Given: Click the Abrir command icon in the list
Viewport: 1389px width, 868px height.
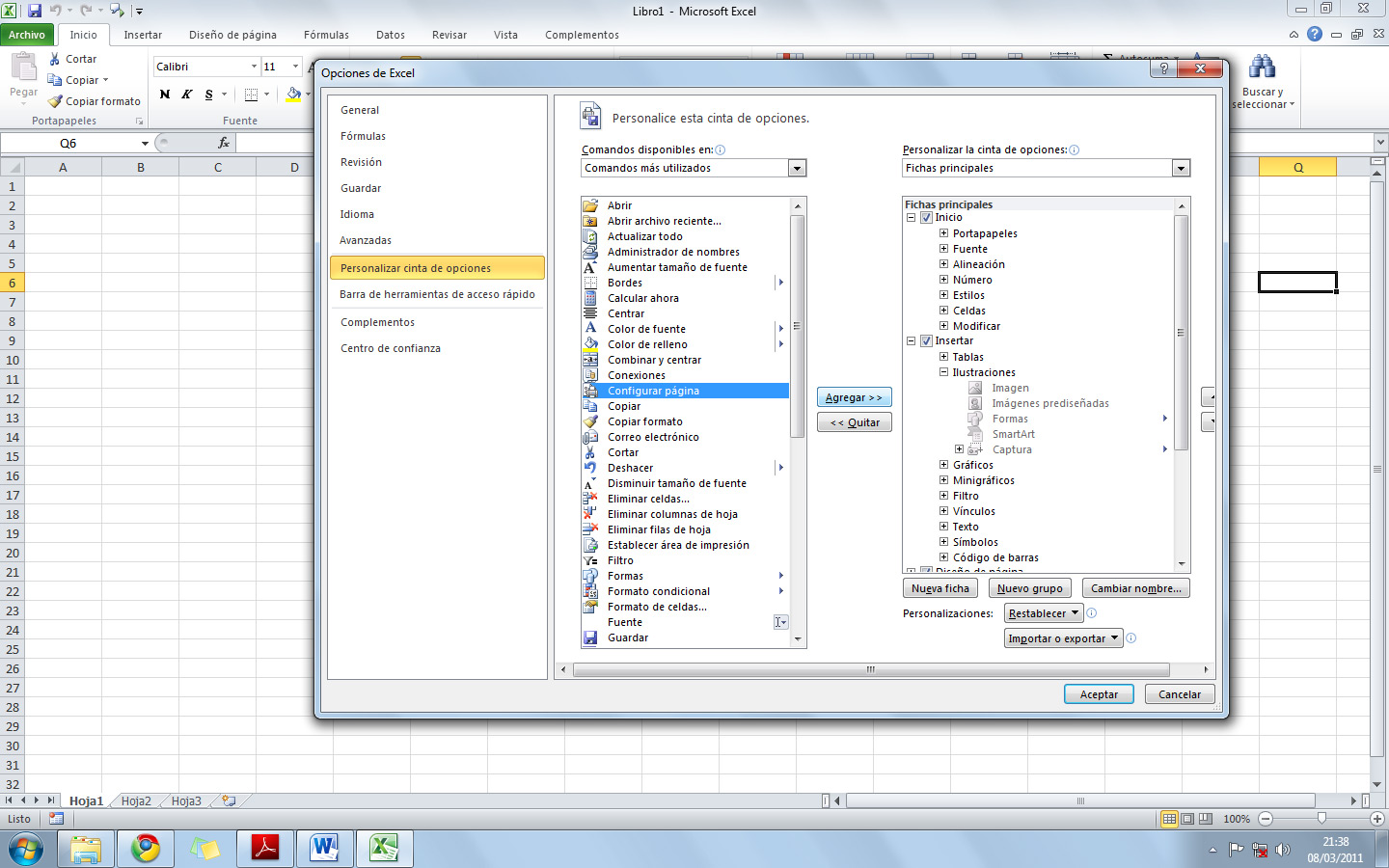Looking at the screenshot, I should click(x=591, y=204).
